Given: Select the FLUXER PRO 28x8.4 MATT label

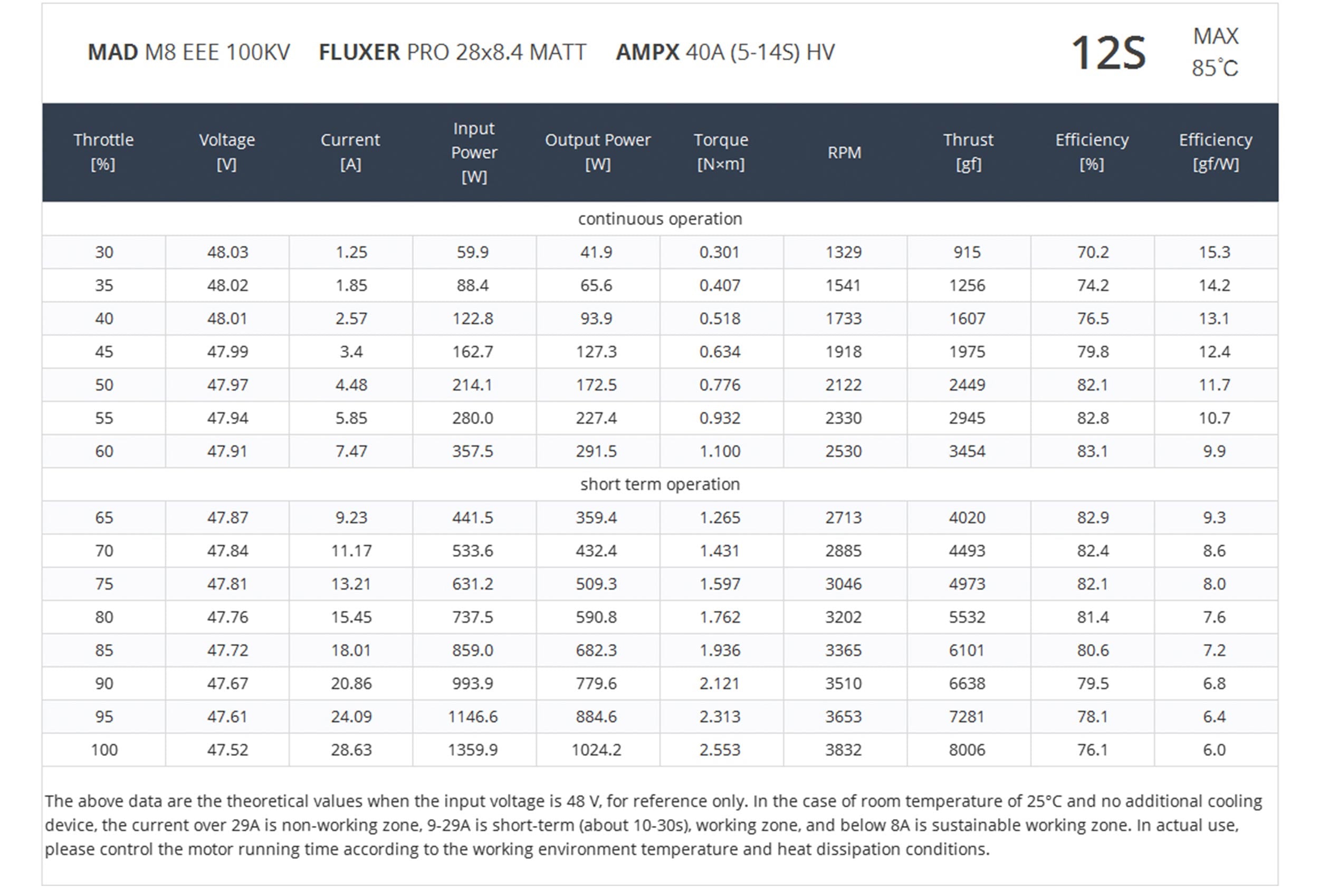Looking at the screenshot, I should (452, 52).
